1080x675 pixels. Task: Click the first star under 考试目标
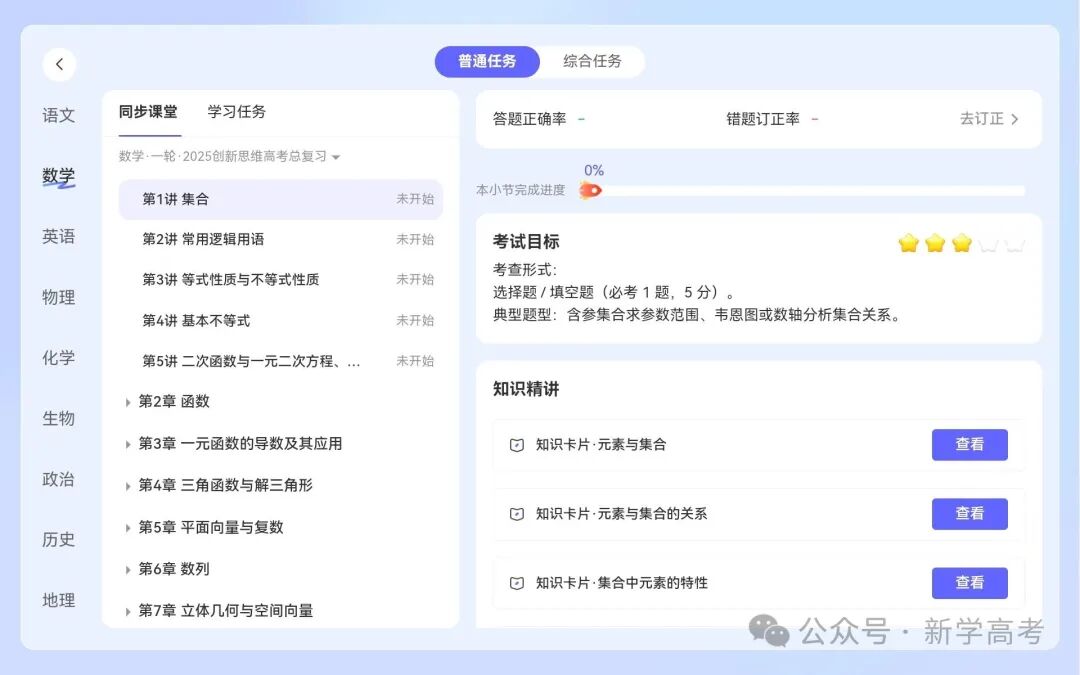pyautogui.click(x=908, y=242)
